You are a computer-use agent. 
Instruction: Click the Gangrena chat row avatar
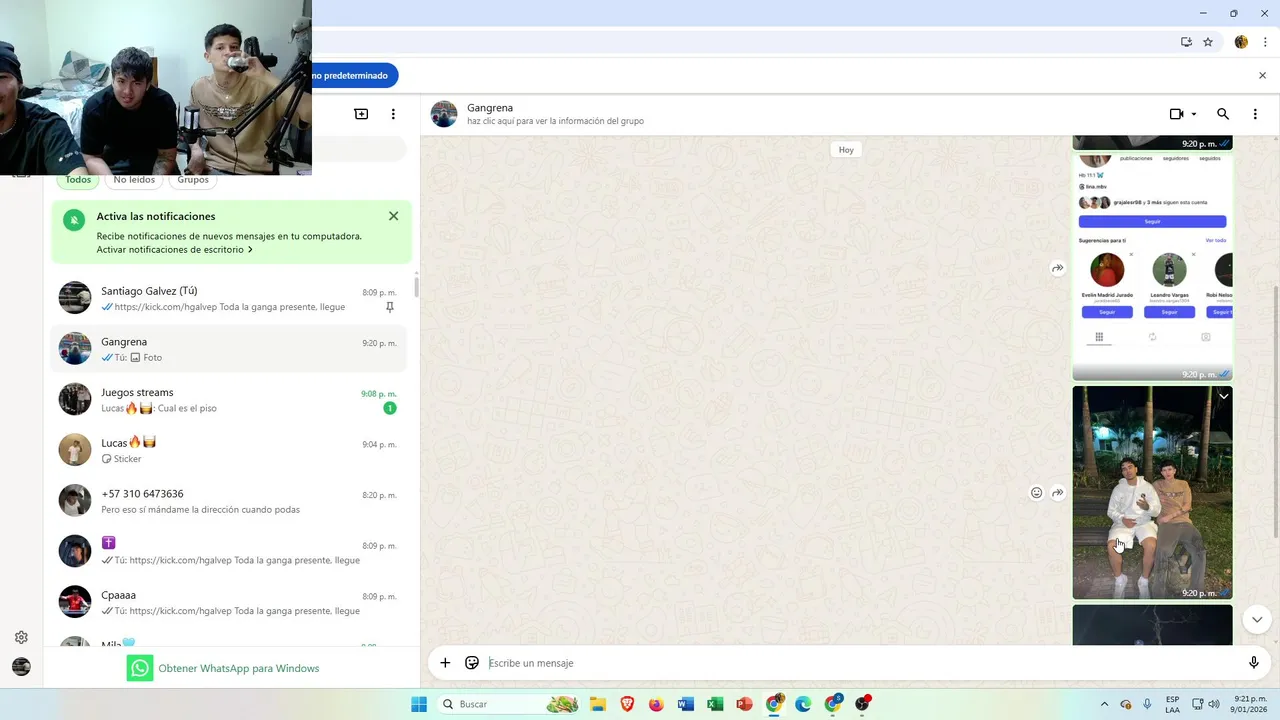pos(75,349)
